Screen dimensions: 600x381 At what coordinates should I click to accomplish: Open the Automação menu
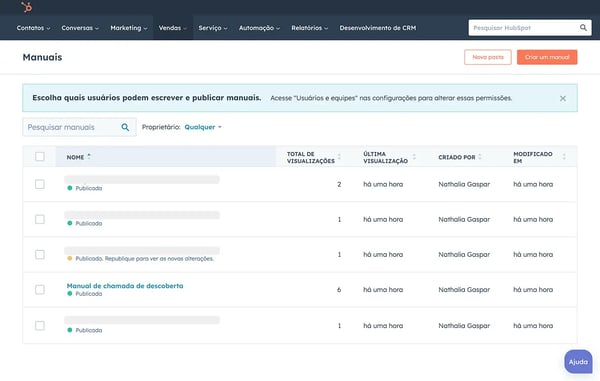pos(259,28)
